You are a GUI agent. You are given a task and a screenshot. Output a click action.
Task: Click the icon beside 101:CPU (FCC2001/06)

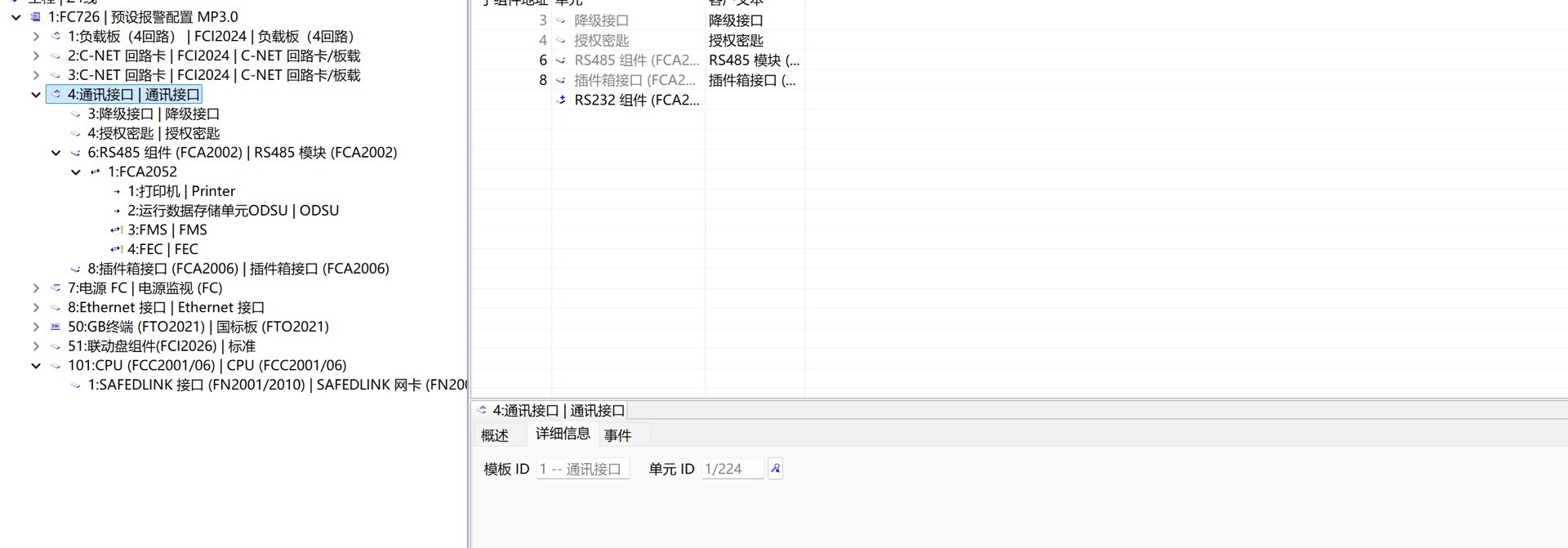[56, 366]
